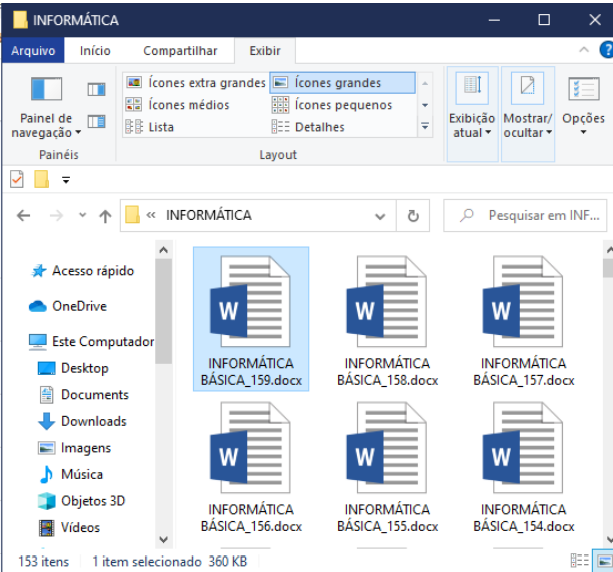
Task: Select INFORMÁTICA BÁSICA_155.docx file
Action: pos(387,467)
